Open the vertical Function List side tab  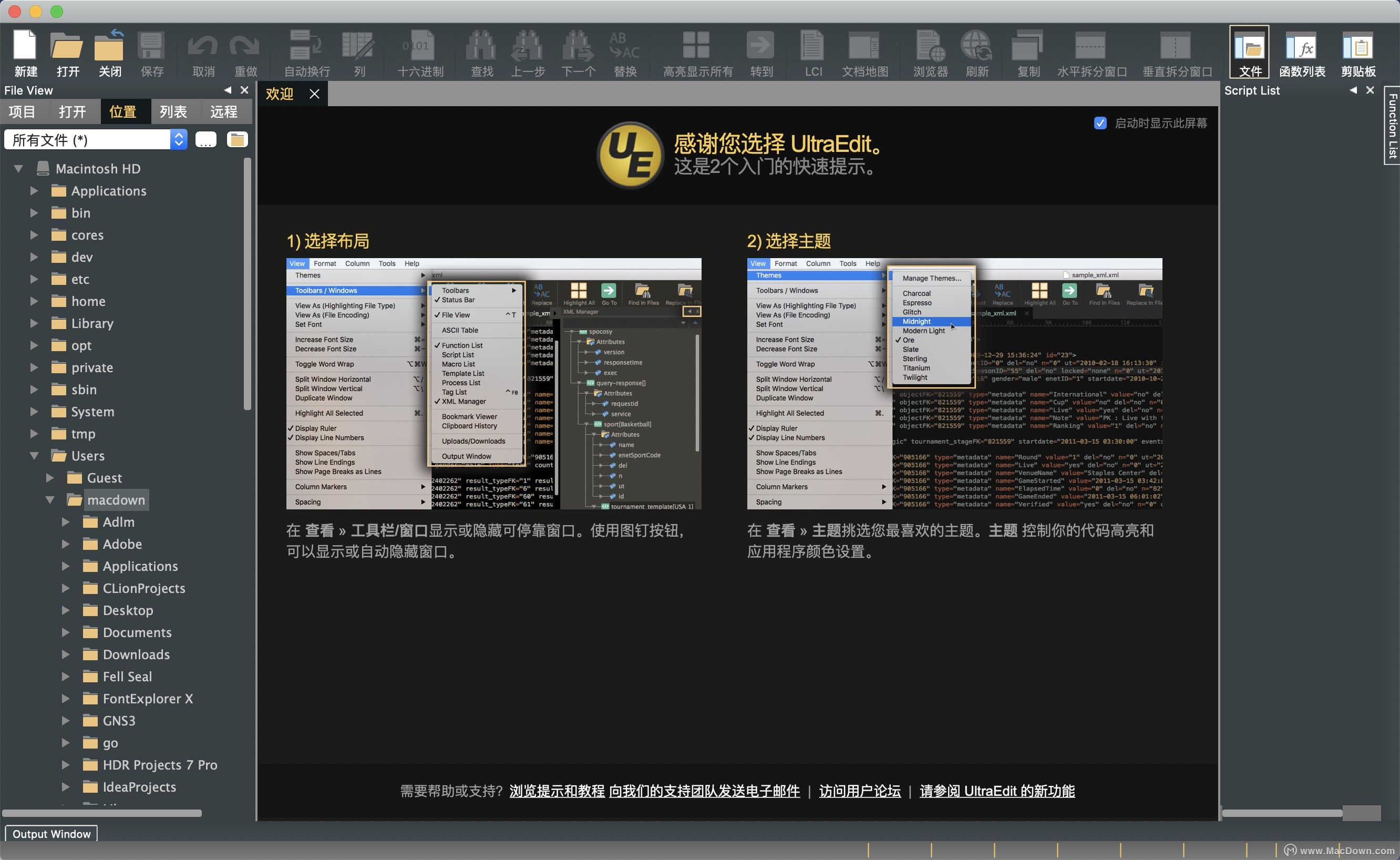coord(1392,125)
